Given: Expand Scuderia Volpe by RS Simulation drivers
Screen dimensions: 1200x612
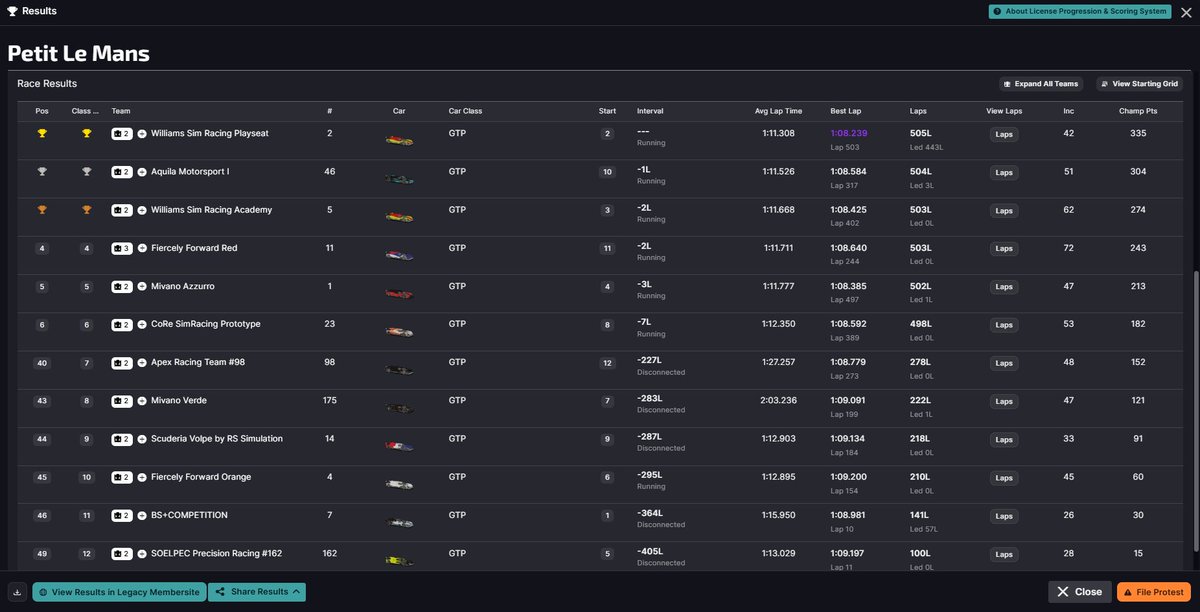Looking at the screenshot, I should pos(142,439).
